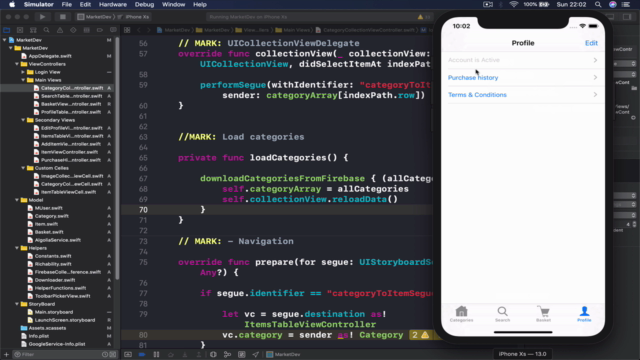The image size is (640, 360).
Task: Select Constants.swift in Helpers
Action: click(x=53, y=256)
